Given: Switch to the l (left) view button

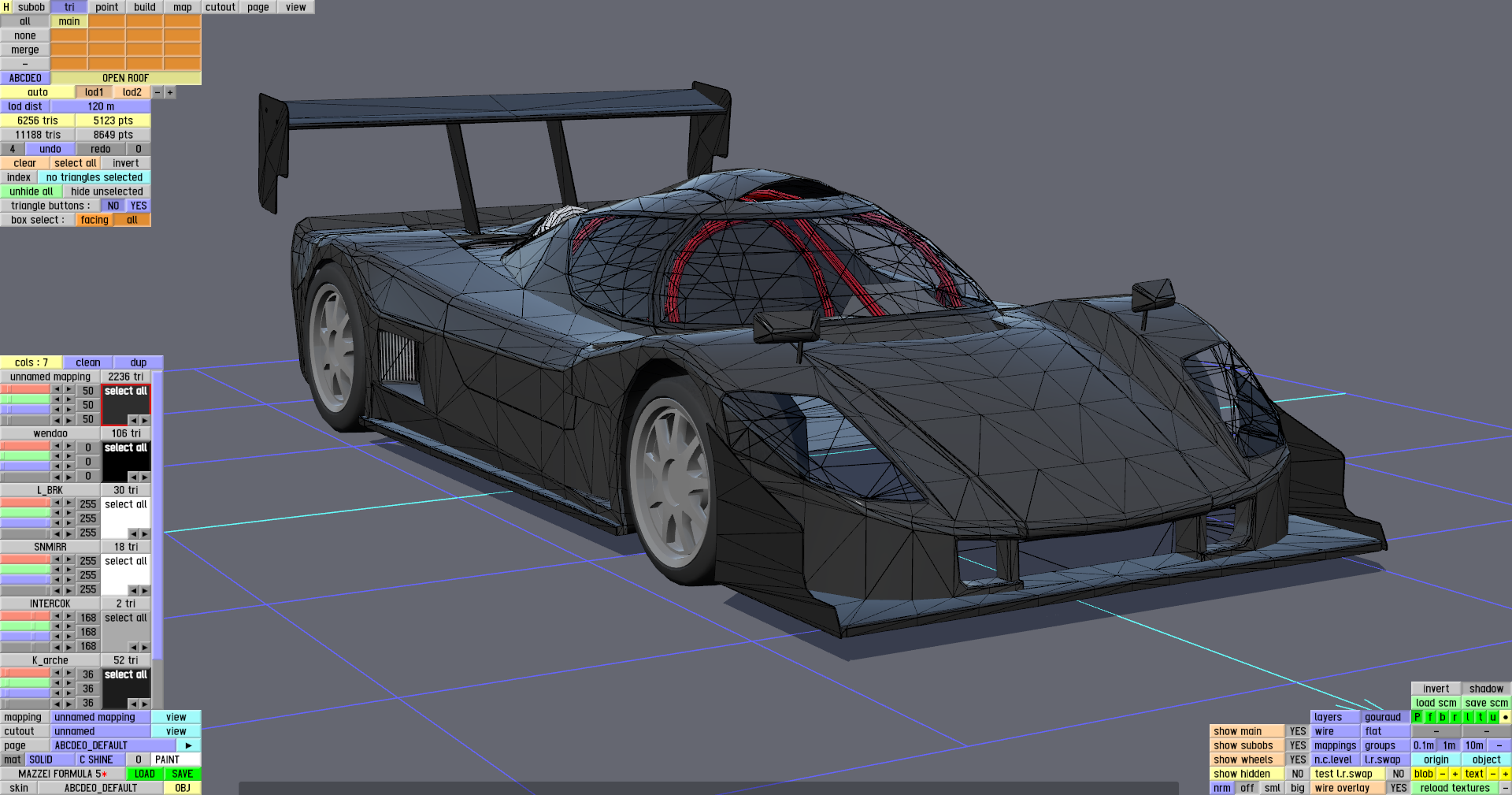Looking at the screenshot, I should [x=1468, y=717].
